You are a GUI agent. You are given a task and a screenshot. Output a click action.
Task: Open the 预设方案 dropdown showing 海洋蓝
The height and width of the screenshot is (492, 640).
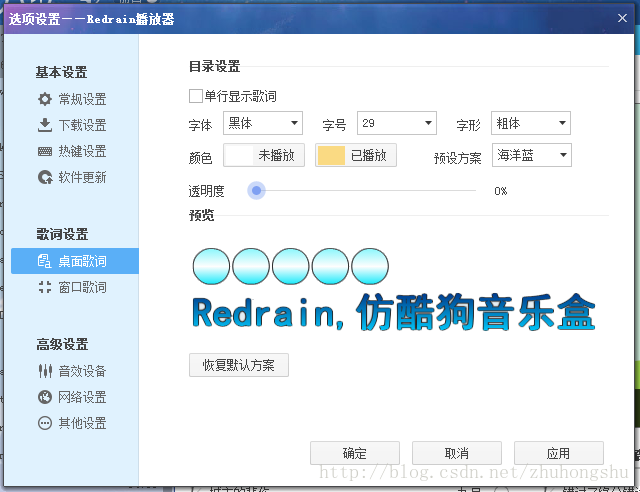[532, 155]
